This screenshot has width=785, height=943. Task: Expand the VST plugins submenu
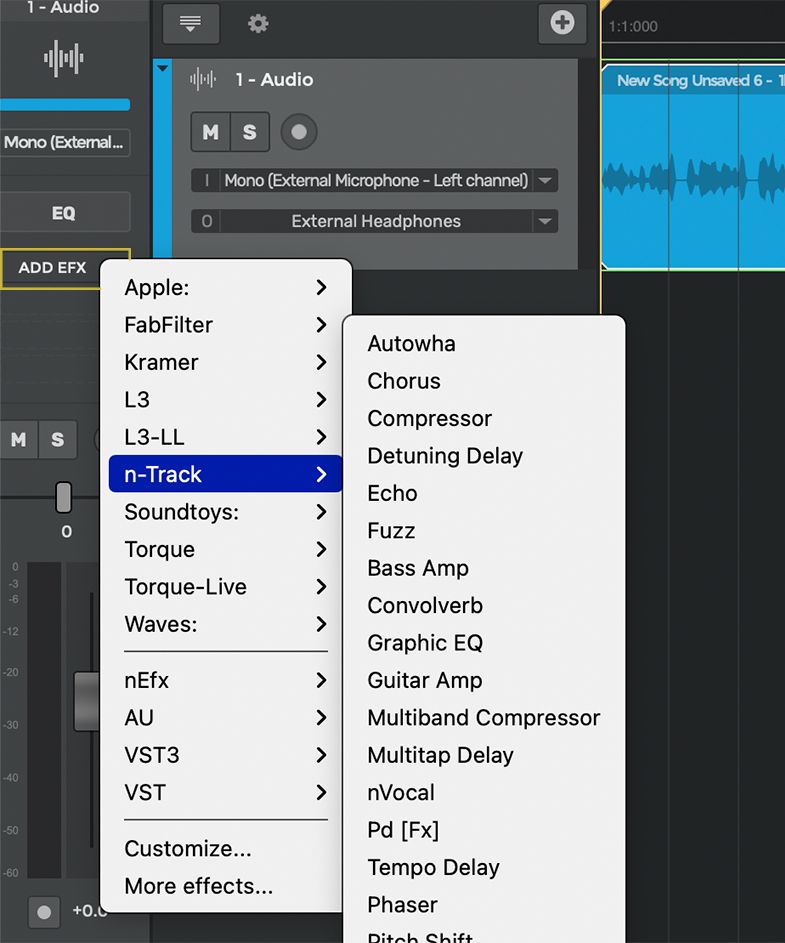(225, 792)
